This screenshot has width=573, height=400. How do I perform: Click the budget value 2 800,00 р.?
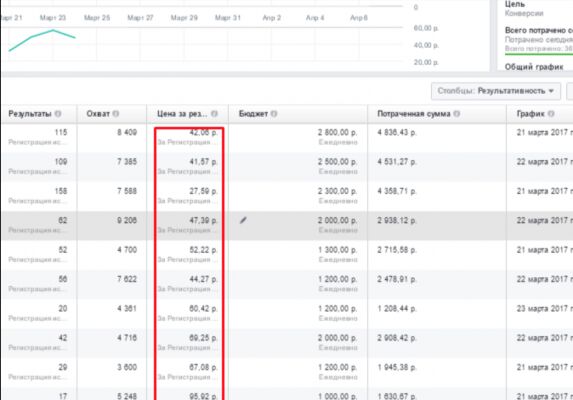coord(337,132)
